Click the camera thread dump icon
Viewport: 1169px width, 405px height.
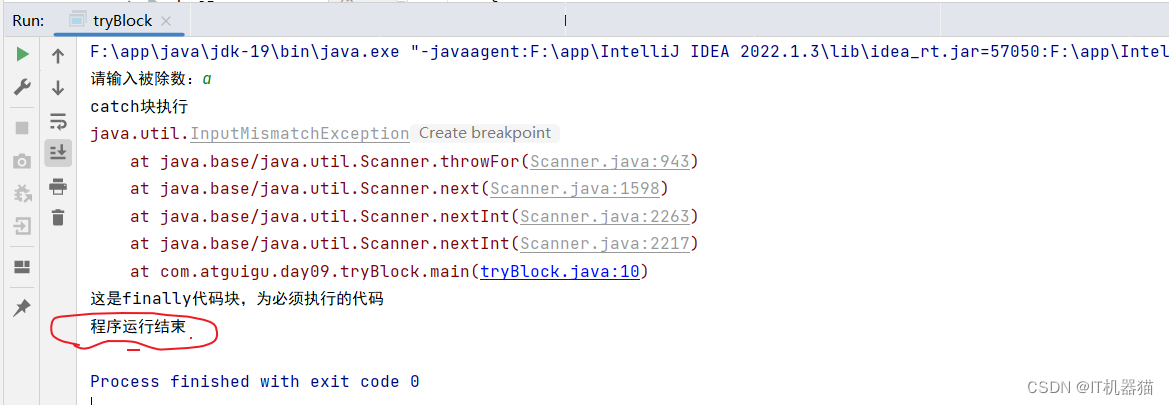(x=22, y=160)
